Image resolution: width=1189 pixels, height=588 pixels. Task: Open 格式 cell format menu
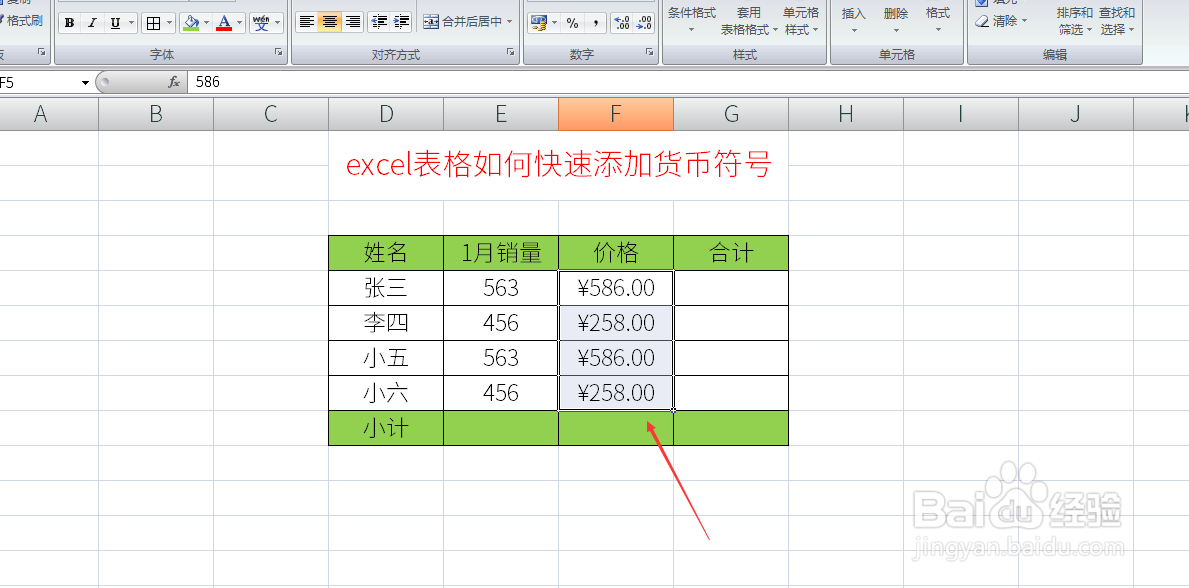click(938, 20)
